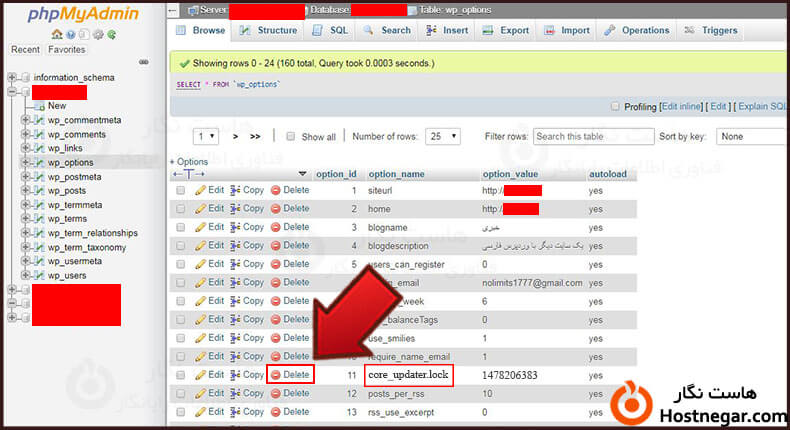Sort by option_name column header

click(x=396, y=173)
